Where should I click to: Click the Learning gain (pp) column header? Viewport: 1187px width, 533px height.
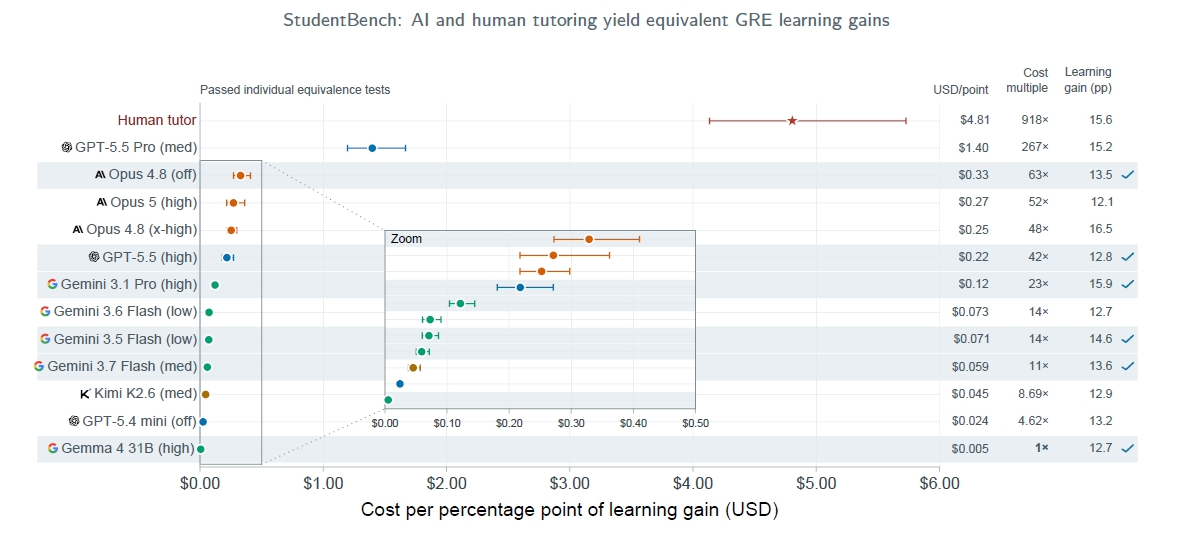1088,80
